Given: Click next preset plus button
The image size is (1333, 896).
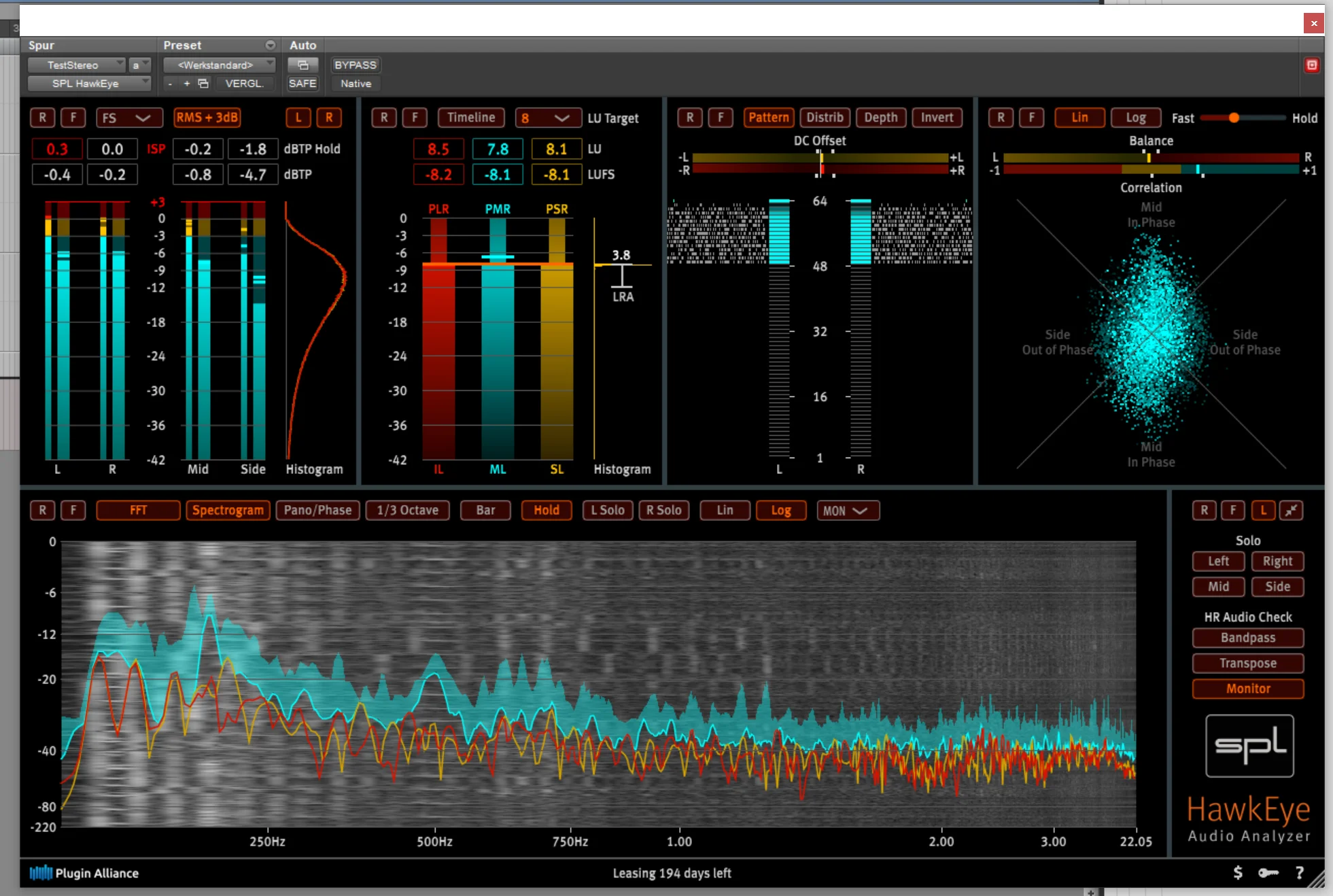Looking at the screenshot, I should click(187, 84).
